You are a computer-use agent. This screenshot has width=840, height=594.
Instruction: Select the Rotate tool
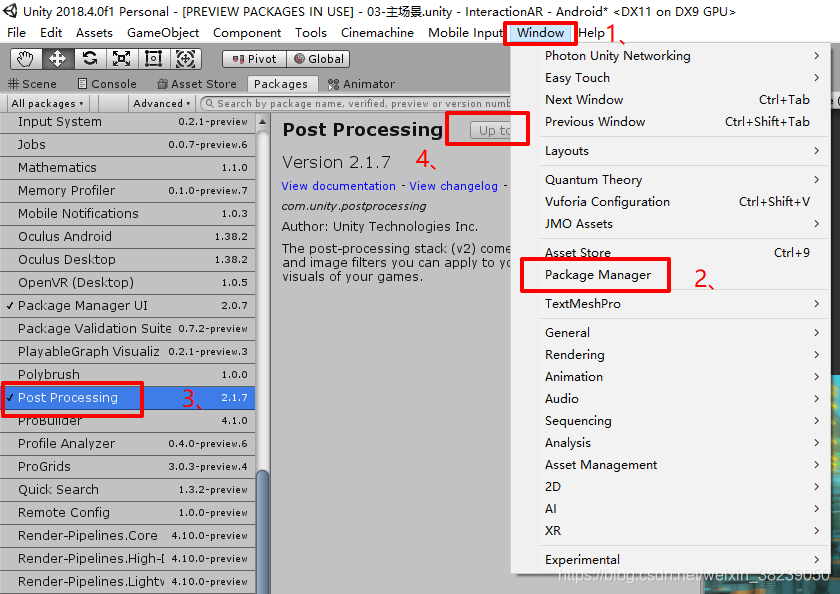point(89,59)
